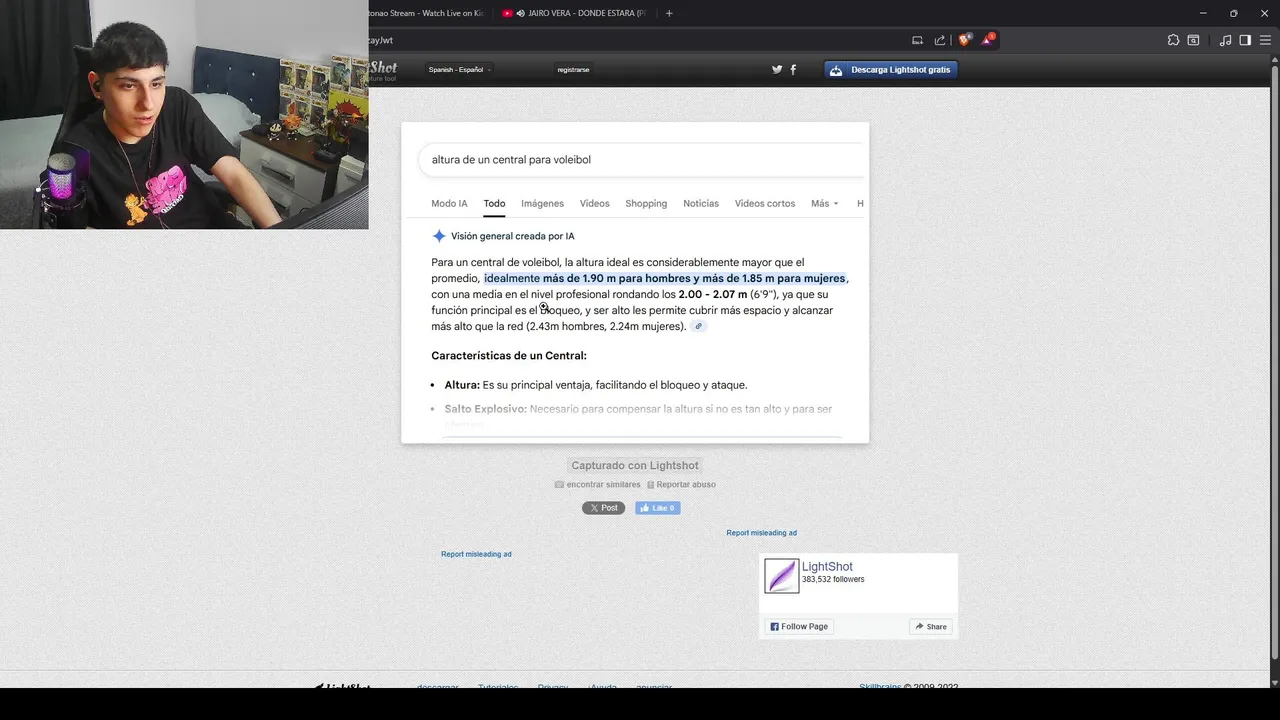Click the X 'Post' share button
Viewport: 1280px width, 720px height.
click(603, 508)
